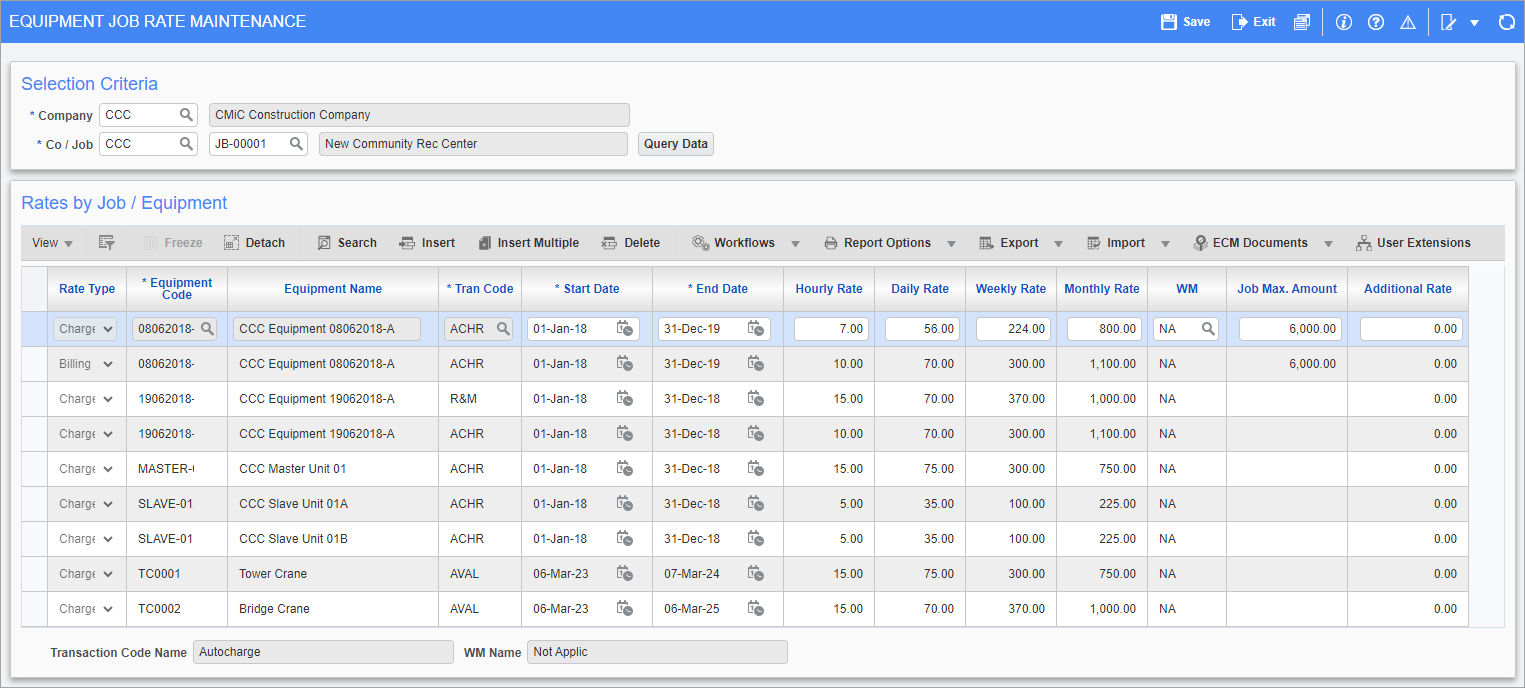1525x688 pixels.
Task: Click the magnifier lookup beside the Company field
Action: click(x=187, y=114)
